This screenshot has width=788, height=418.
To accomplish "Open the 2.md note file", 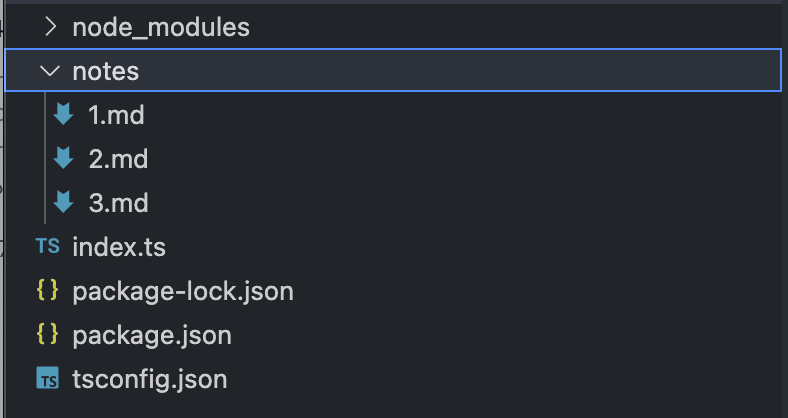I will tap(118, 160).
